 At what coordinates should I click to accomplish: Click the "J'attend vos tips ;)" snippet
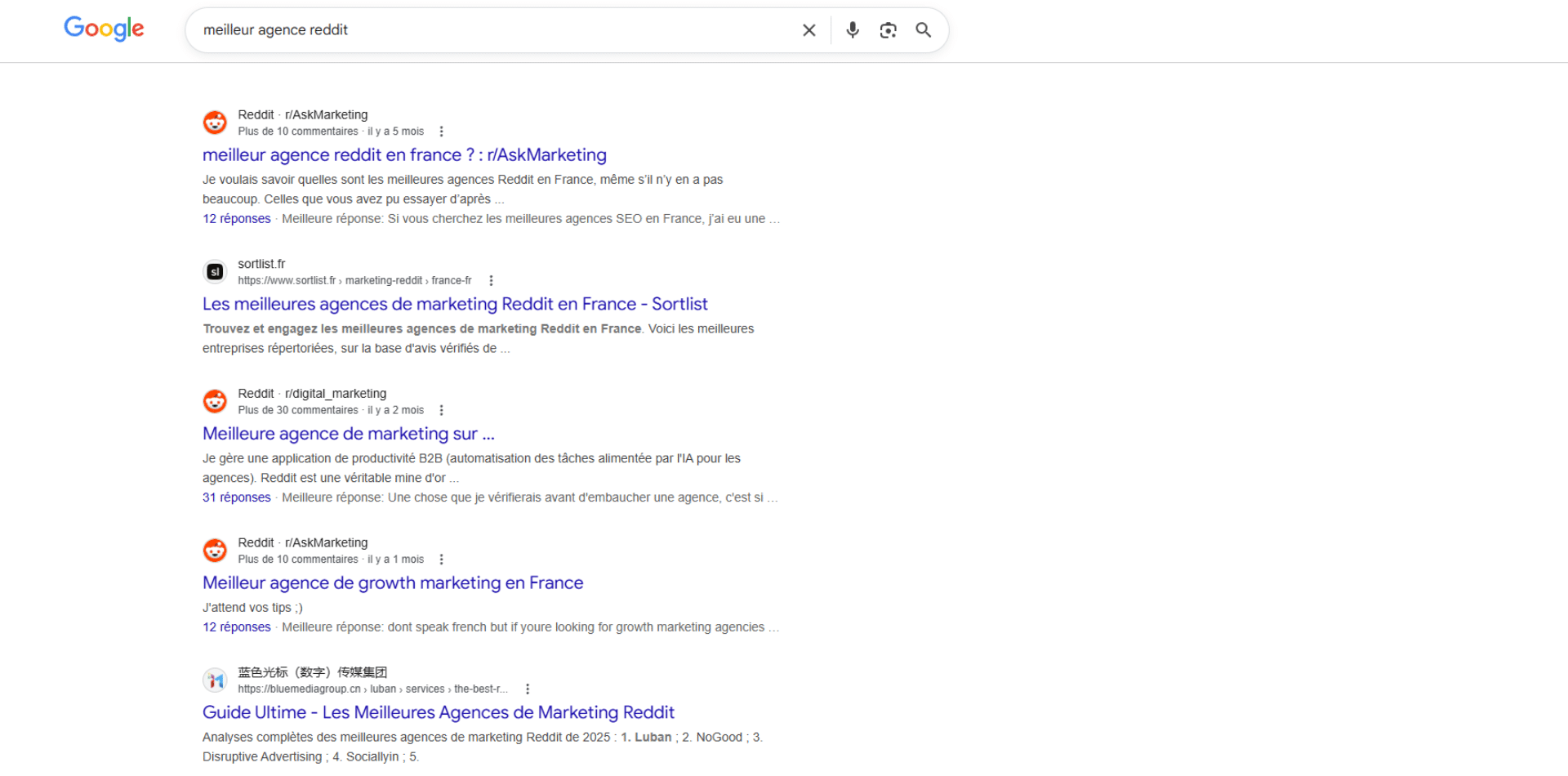coord(252,608)
